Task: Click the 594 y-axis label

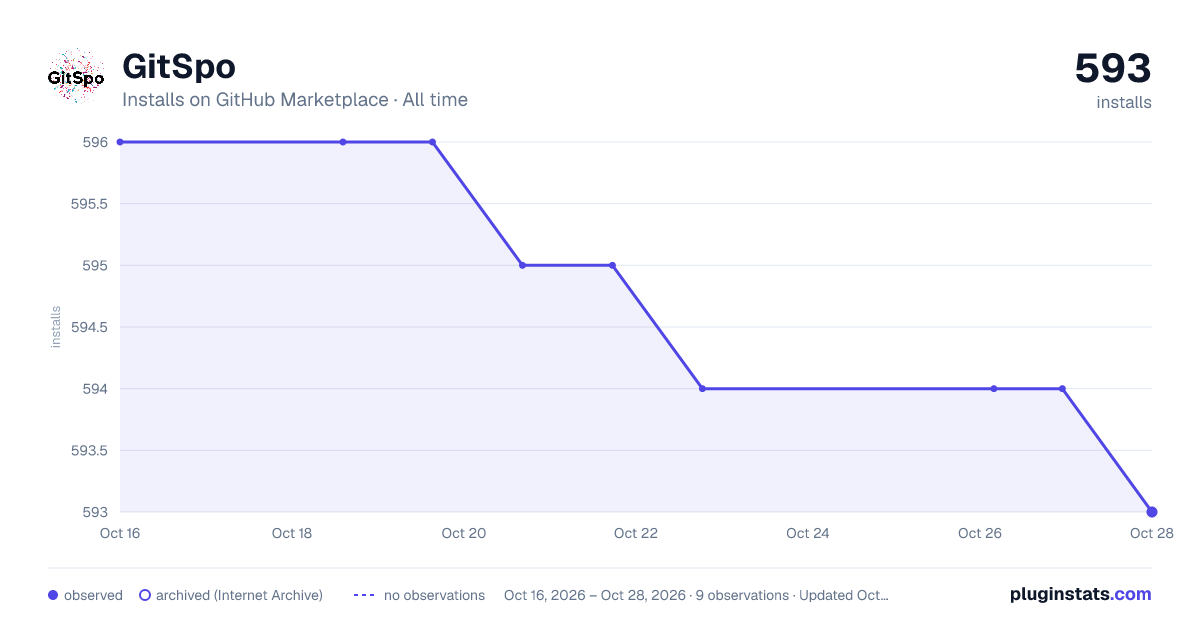Action: point(95,388)
